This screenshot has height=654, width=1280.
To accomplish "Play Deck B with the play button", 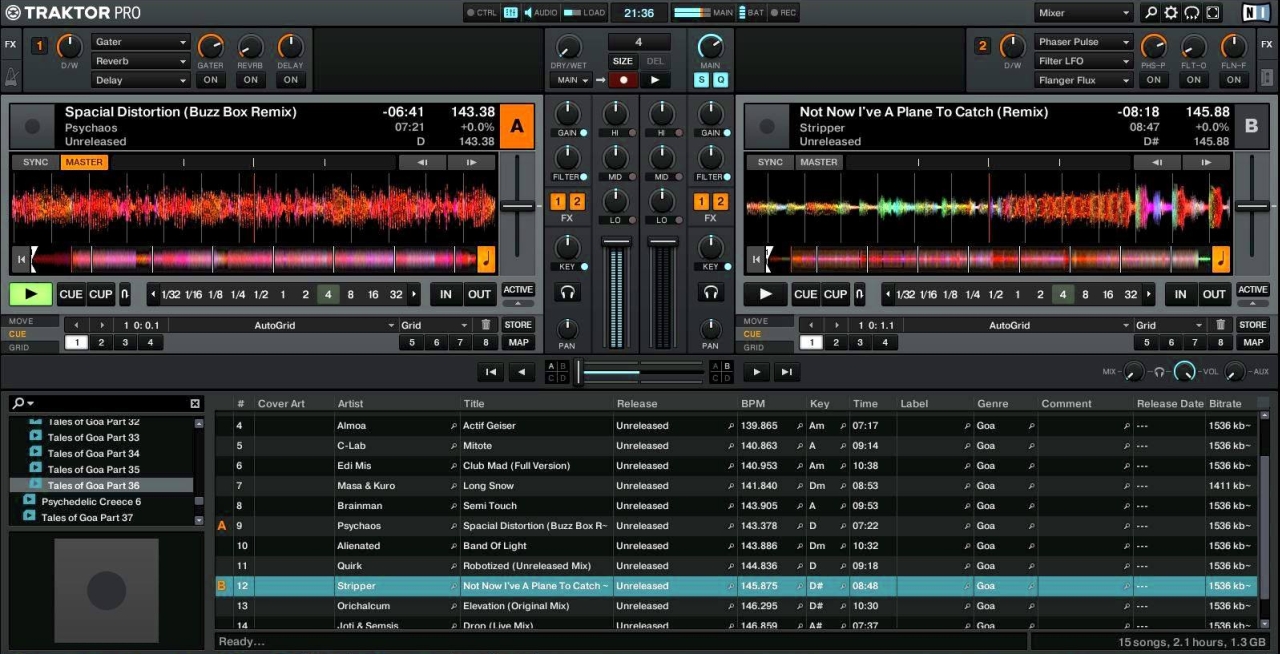I will (x=766, y=294).
